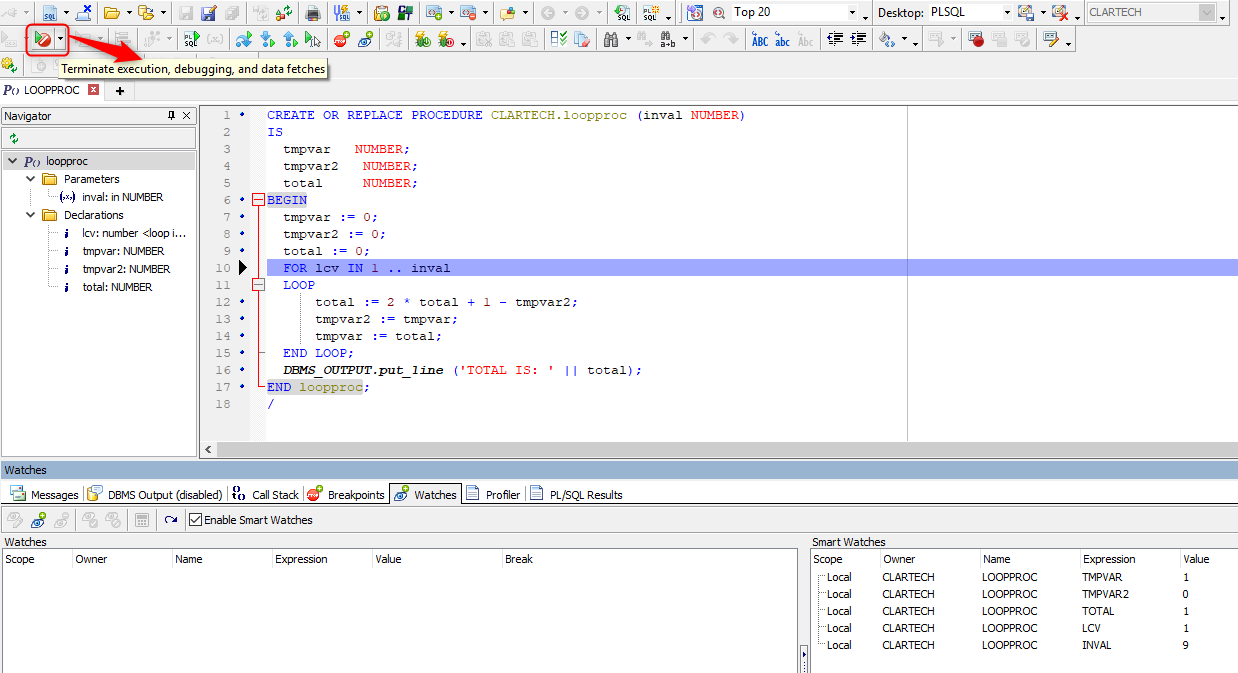Select 'tmpvar2: NUMBER' in Navigator

click(x=126, y=269)
